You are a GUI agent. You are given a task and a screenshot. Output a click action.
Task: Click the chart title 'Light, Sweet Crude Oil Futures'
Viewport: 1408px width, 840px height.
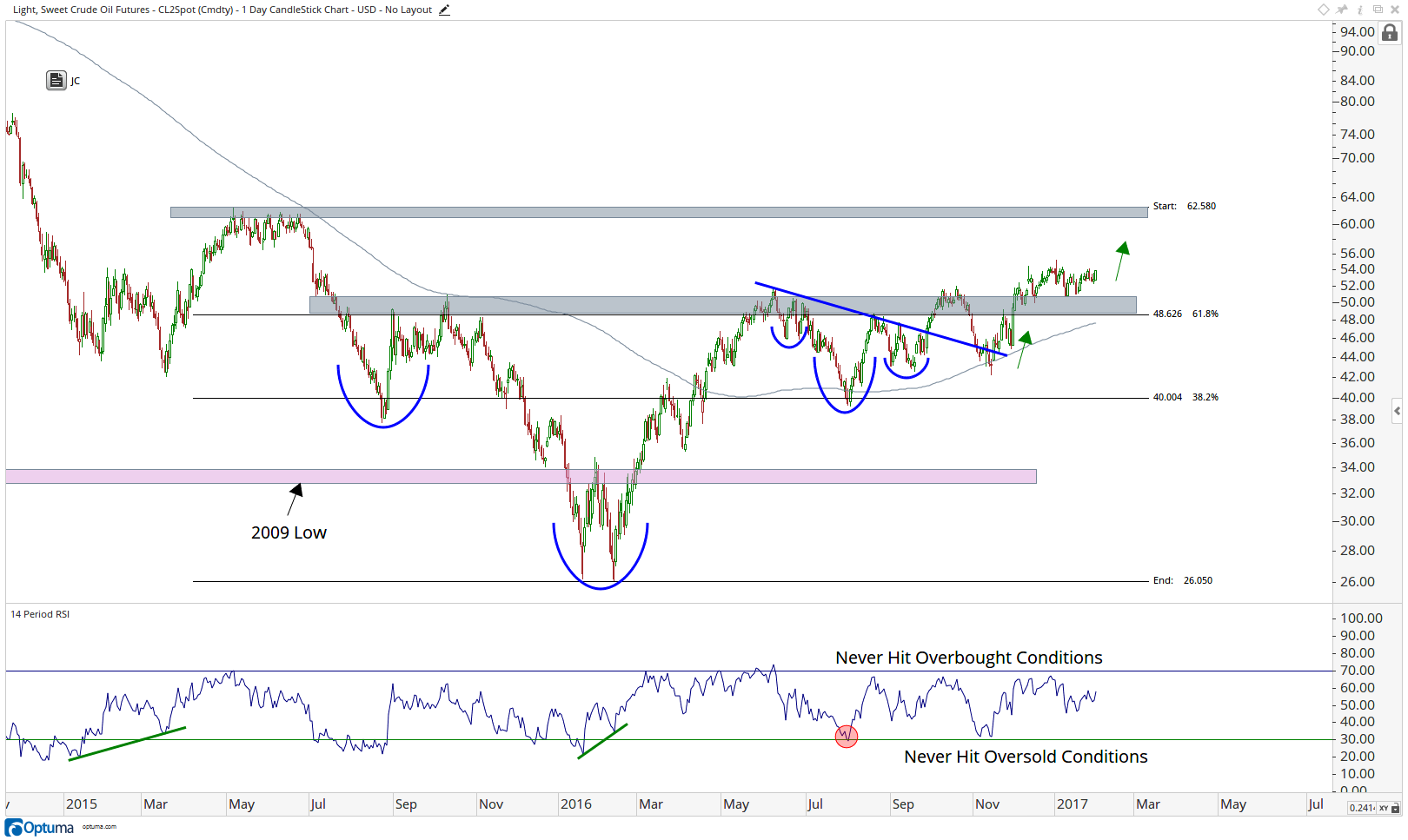pyautogui.click(x=82, y=10)
